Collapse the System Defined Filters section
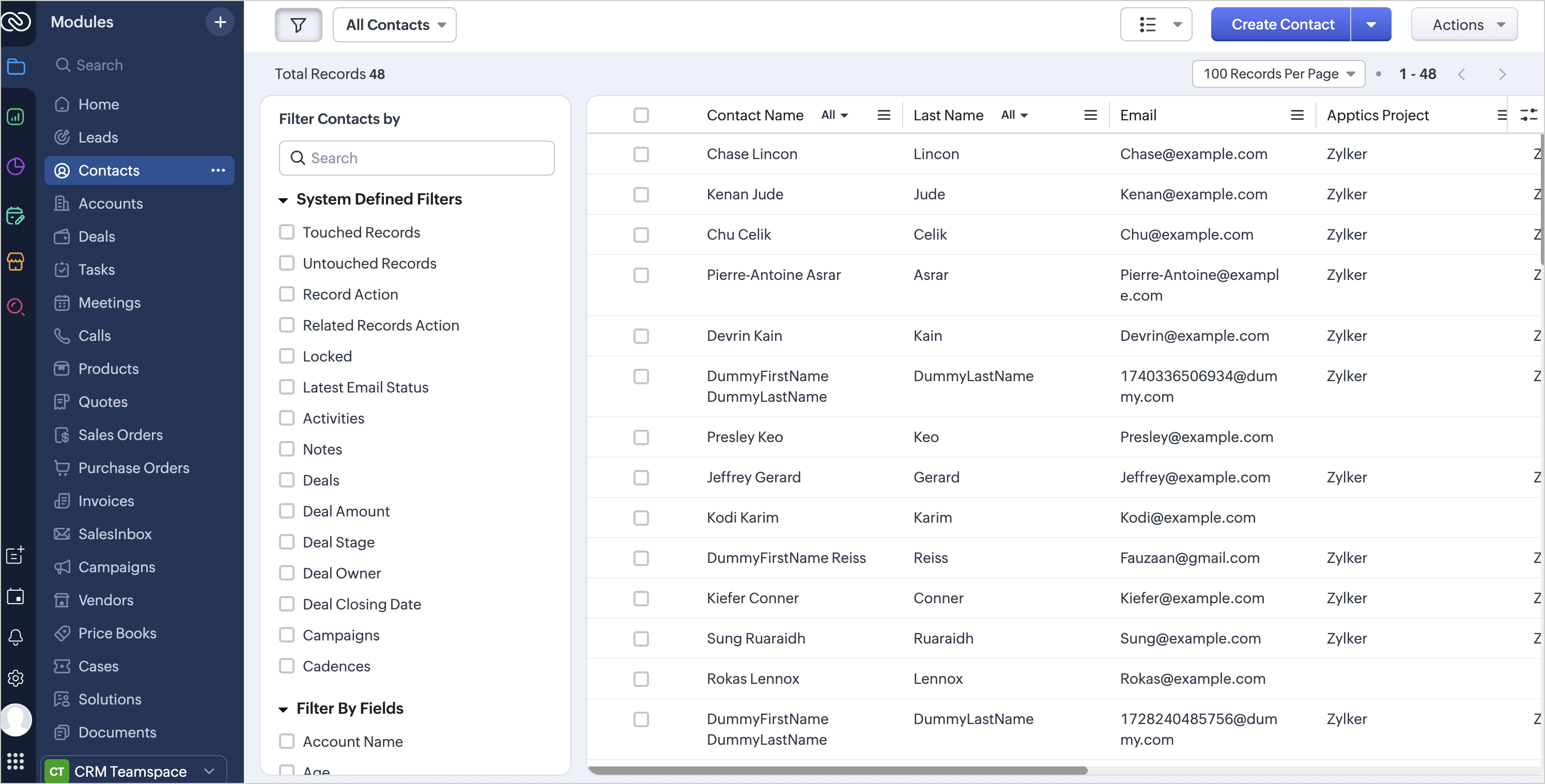 [283, 199]
